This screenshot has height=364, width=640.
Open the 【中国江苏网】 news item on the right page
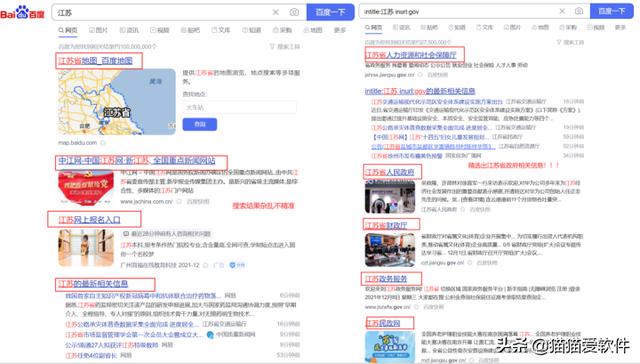(430, 137)
